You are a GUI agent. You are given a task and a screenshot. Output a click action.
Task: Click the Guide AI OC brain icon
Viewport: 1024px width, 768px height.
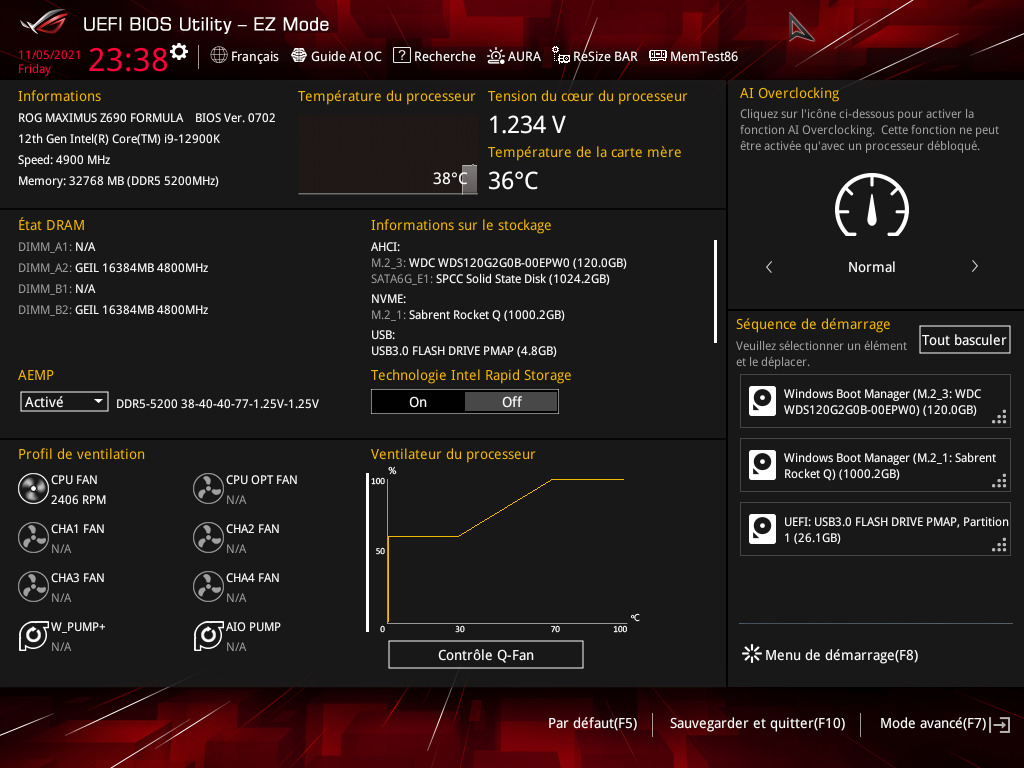298,56
